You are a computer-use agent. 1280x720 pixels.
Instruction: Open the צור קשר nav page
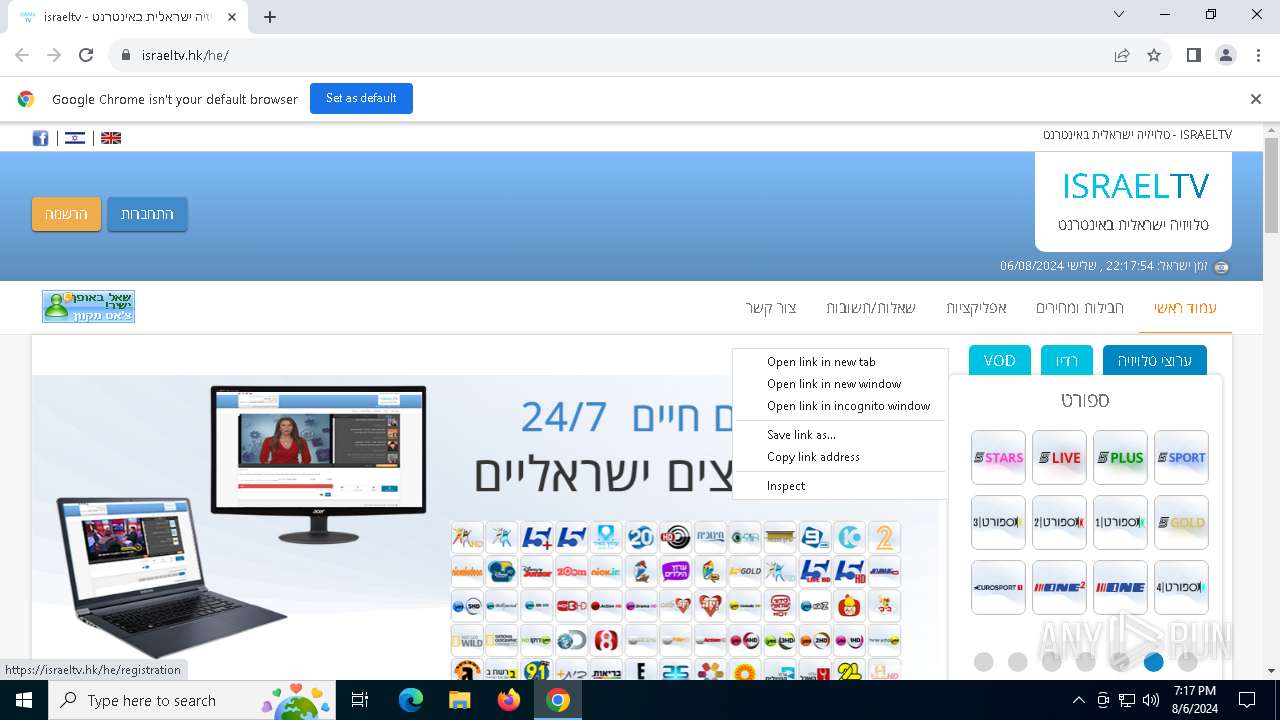(771, 308)
